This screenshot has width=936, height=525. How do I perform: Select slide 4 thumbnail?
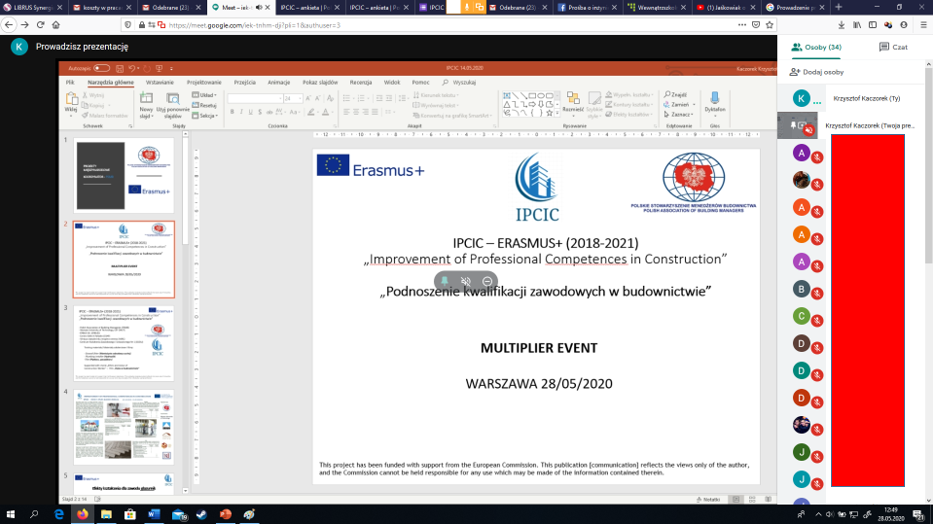[x=124, y=428]
